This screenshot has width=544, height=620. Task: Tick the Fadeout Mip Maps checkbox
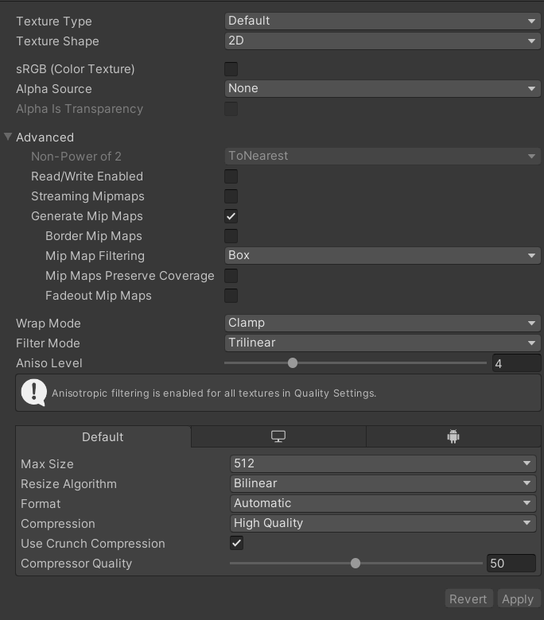coord(231,295)
